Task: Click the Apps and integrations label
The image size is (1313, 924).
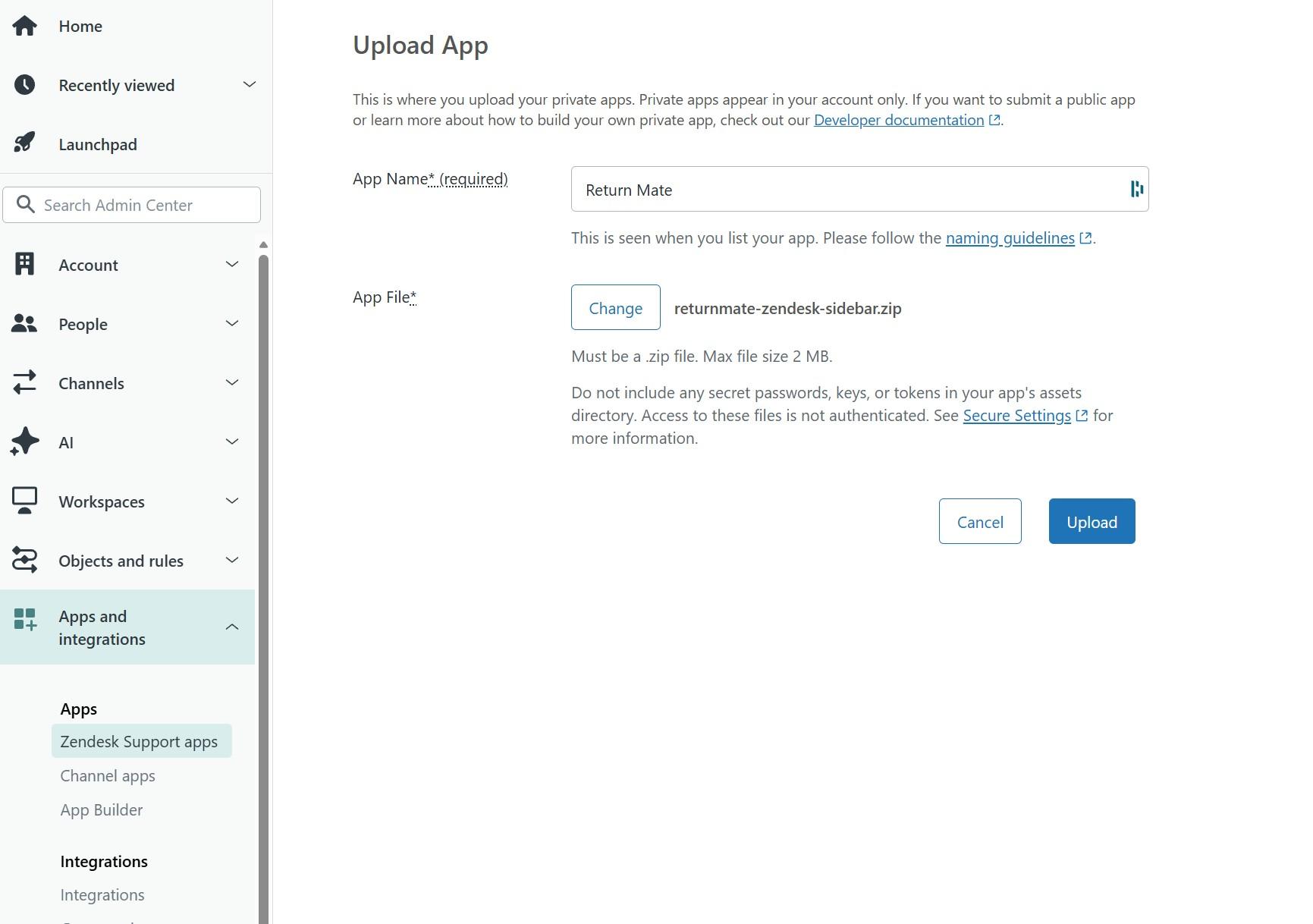Action: pyautogui.click(x=102, y=627)
